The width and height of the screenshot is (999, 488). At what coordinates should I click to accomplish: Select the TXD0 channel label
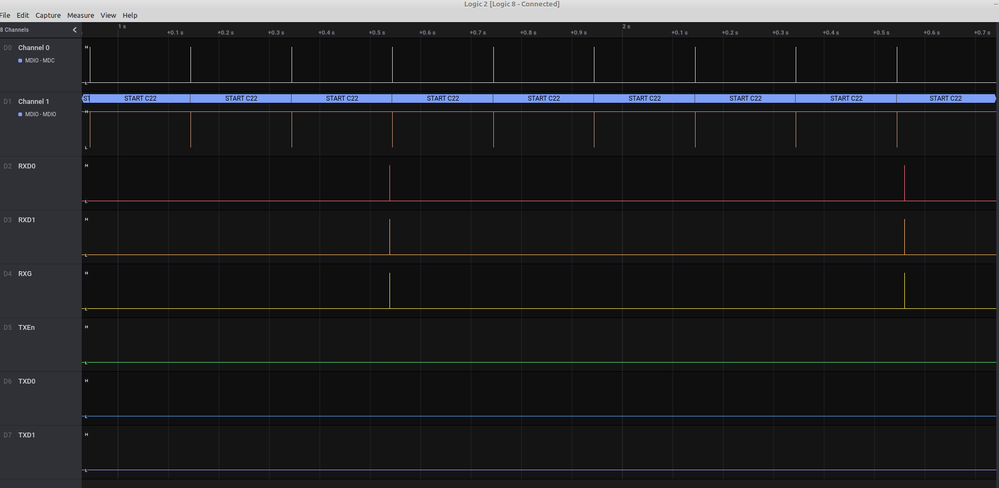(27, 381)
